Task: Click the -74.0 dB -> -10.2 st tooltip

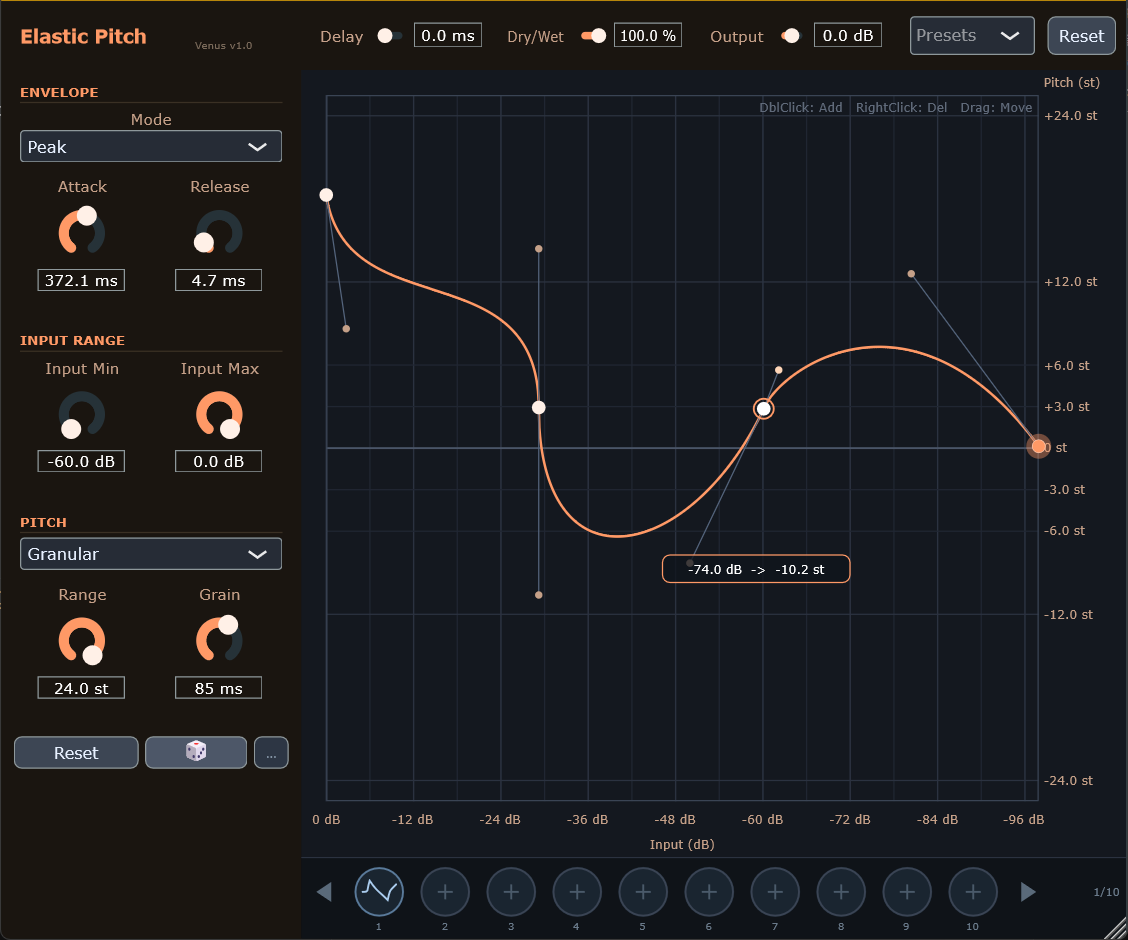Action: pyautogui.click(x=756, y=569)
